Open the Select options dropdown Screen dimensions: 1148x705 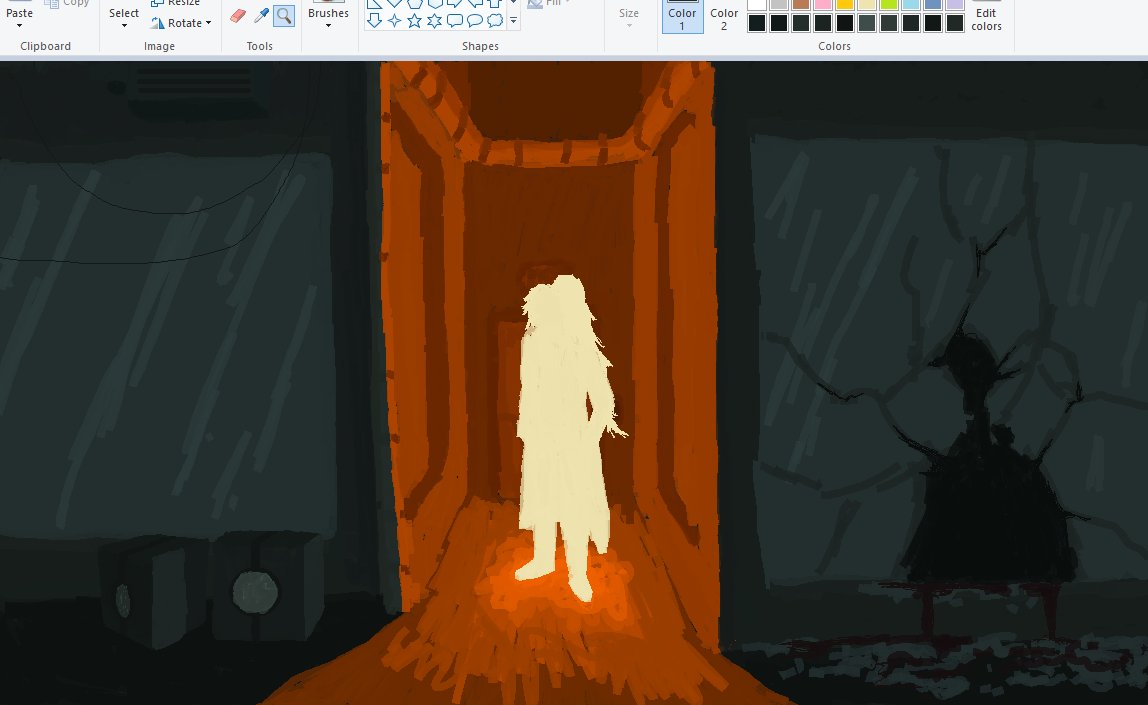(124, 18)
